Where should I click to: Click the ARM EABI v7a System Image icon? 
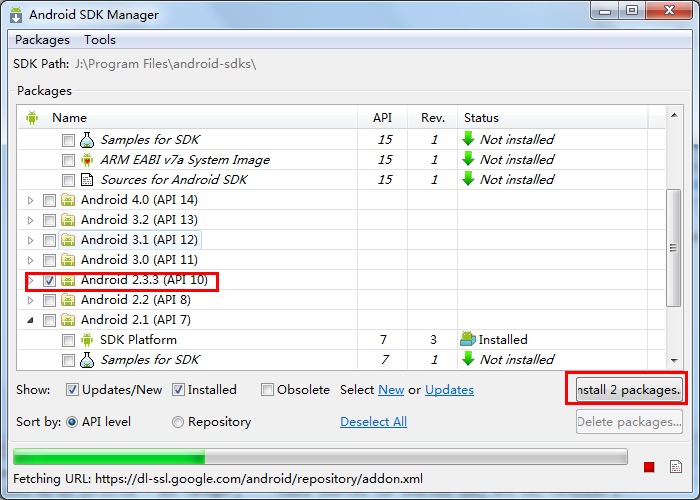(x=87, y=160)
